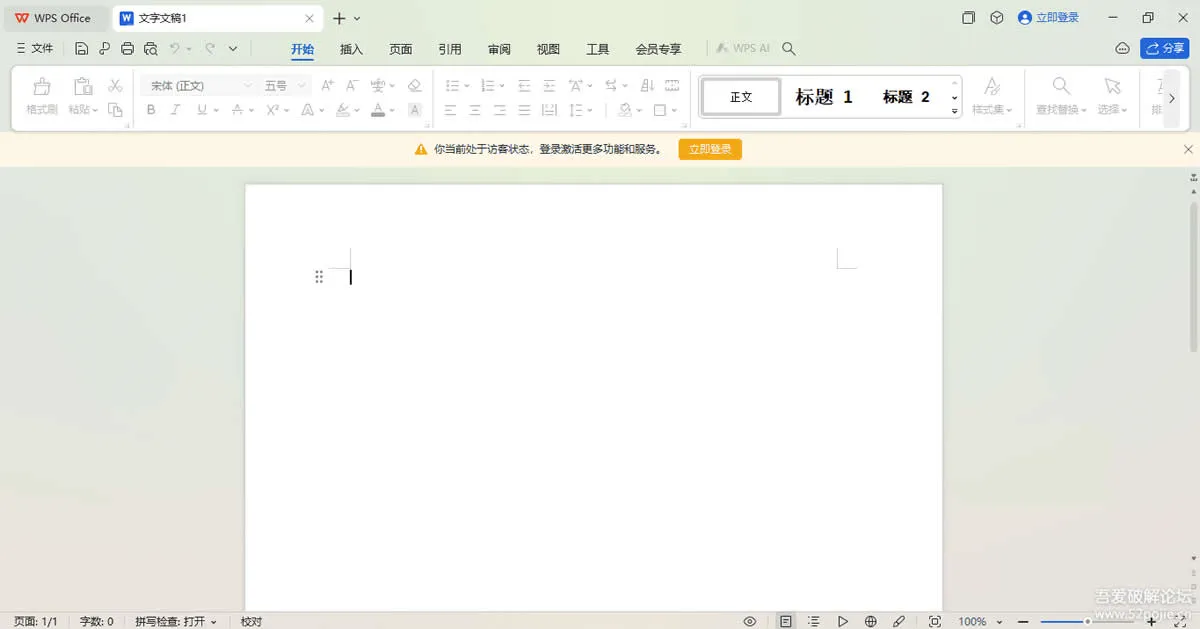Click the center align paragraph icon

(475, 110)
